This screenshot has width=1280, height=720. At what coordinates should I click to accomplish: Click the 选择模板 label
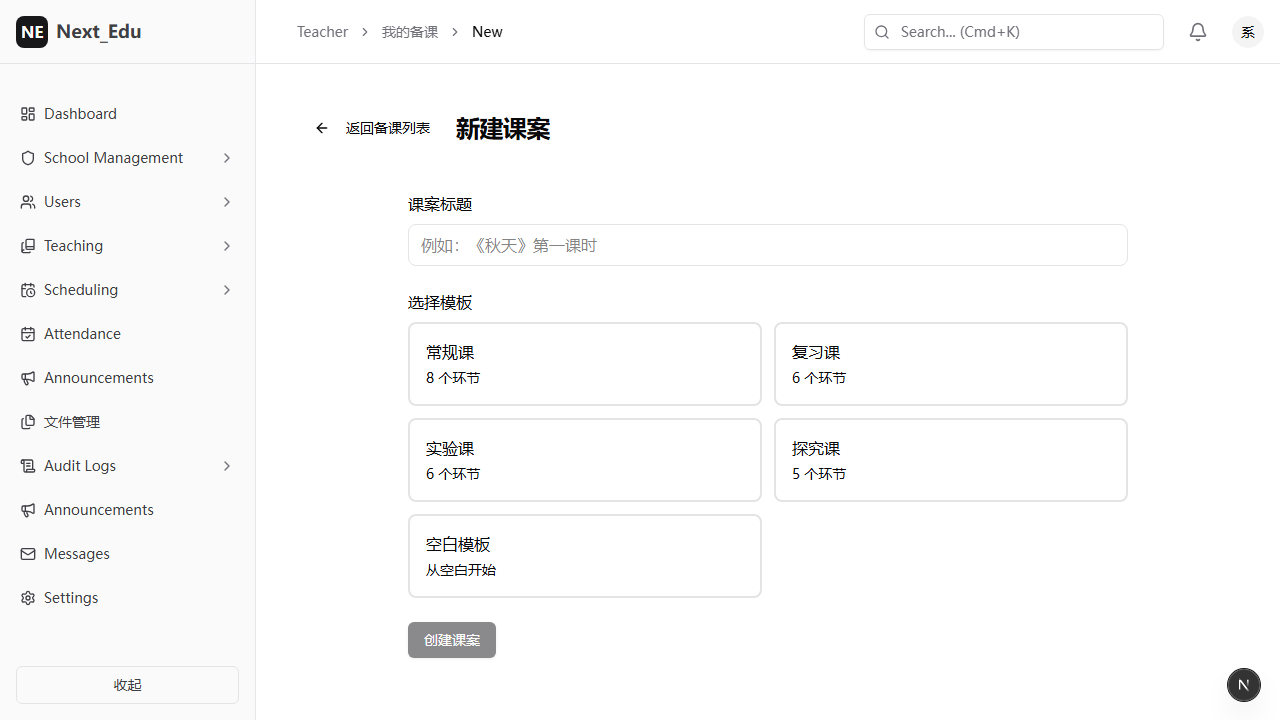pyautogui.click(x=440, y=303)
